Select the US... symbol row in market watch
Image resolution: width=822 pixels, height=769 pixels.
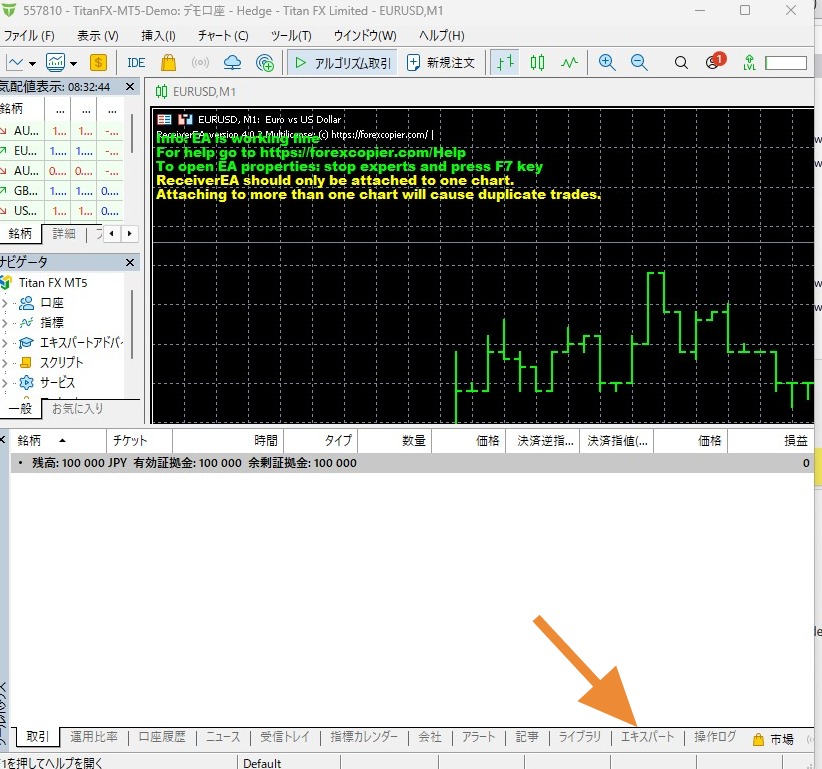click(x=61, y=211)
